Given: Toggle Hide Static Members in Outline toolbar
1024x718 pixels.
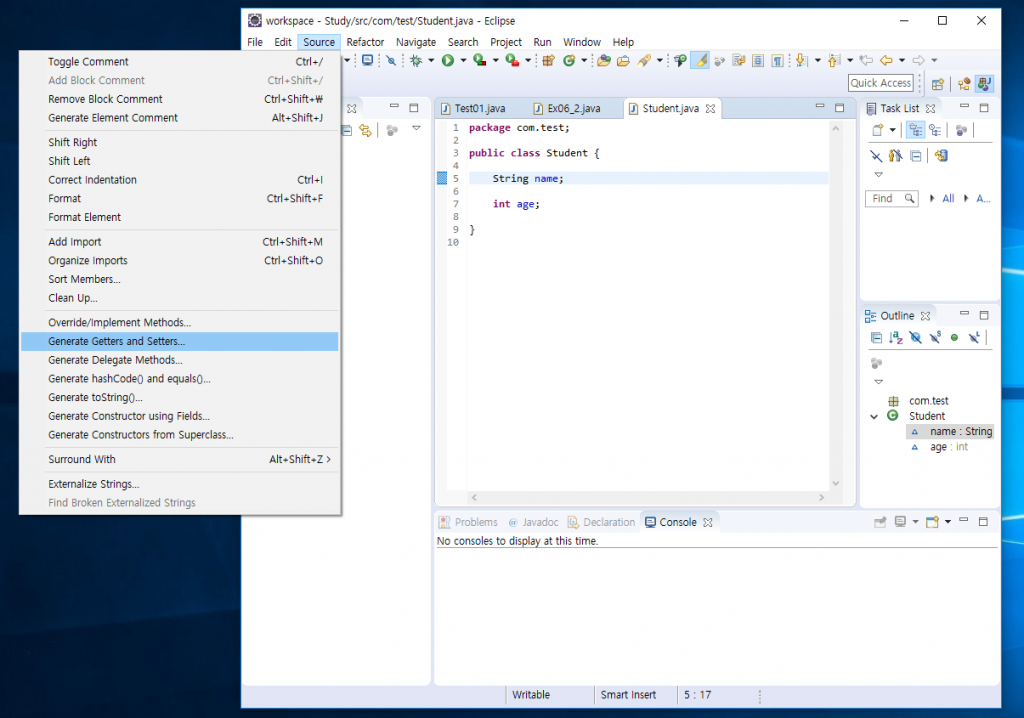Looking at the screenshot, I should point(934,338).
